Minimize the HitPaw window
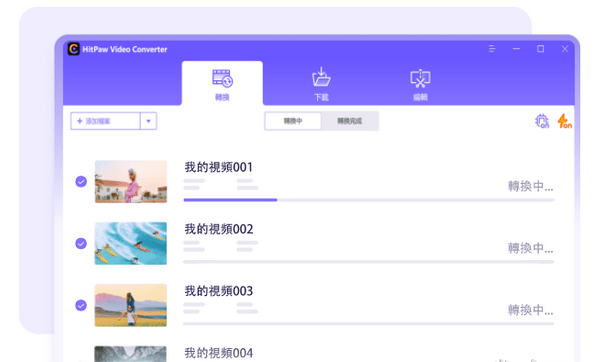 [516, 49]
